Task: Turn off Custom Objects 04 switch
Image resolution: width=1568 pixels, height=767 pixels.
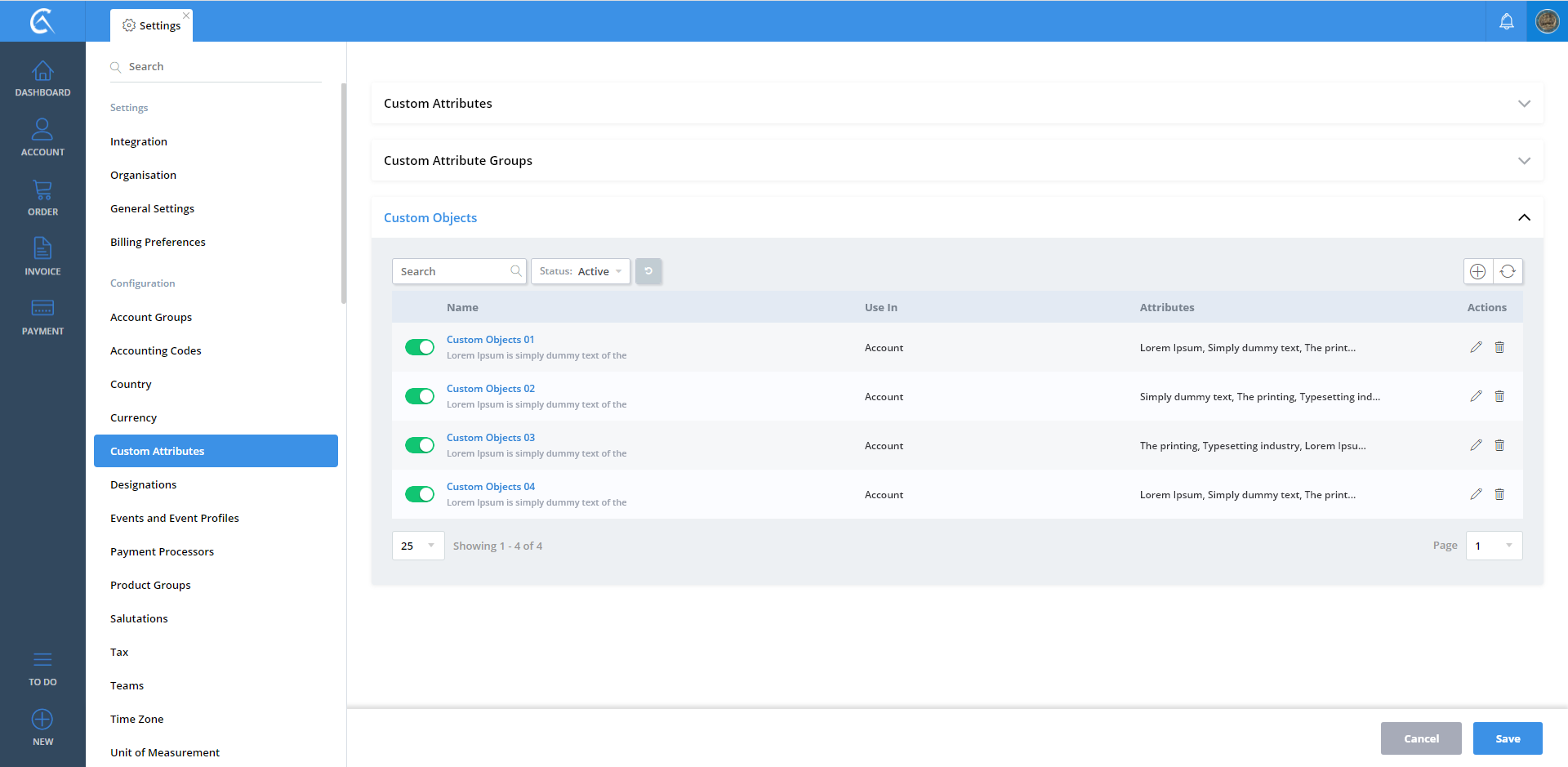Action: [420, 494]
